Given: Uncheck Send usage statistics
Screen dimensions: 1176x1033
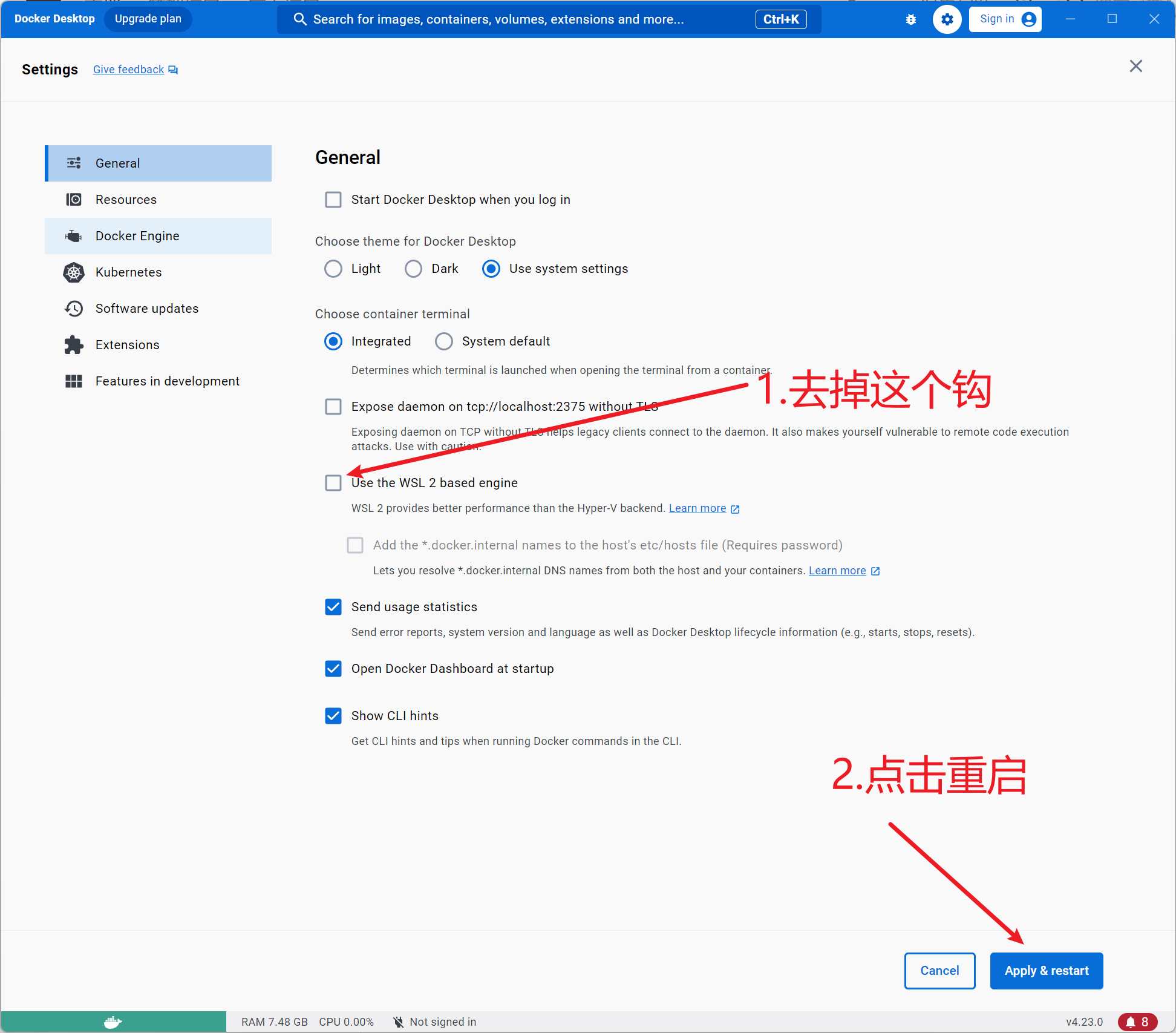Looking at the screenshot, I should pos(333,607).
